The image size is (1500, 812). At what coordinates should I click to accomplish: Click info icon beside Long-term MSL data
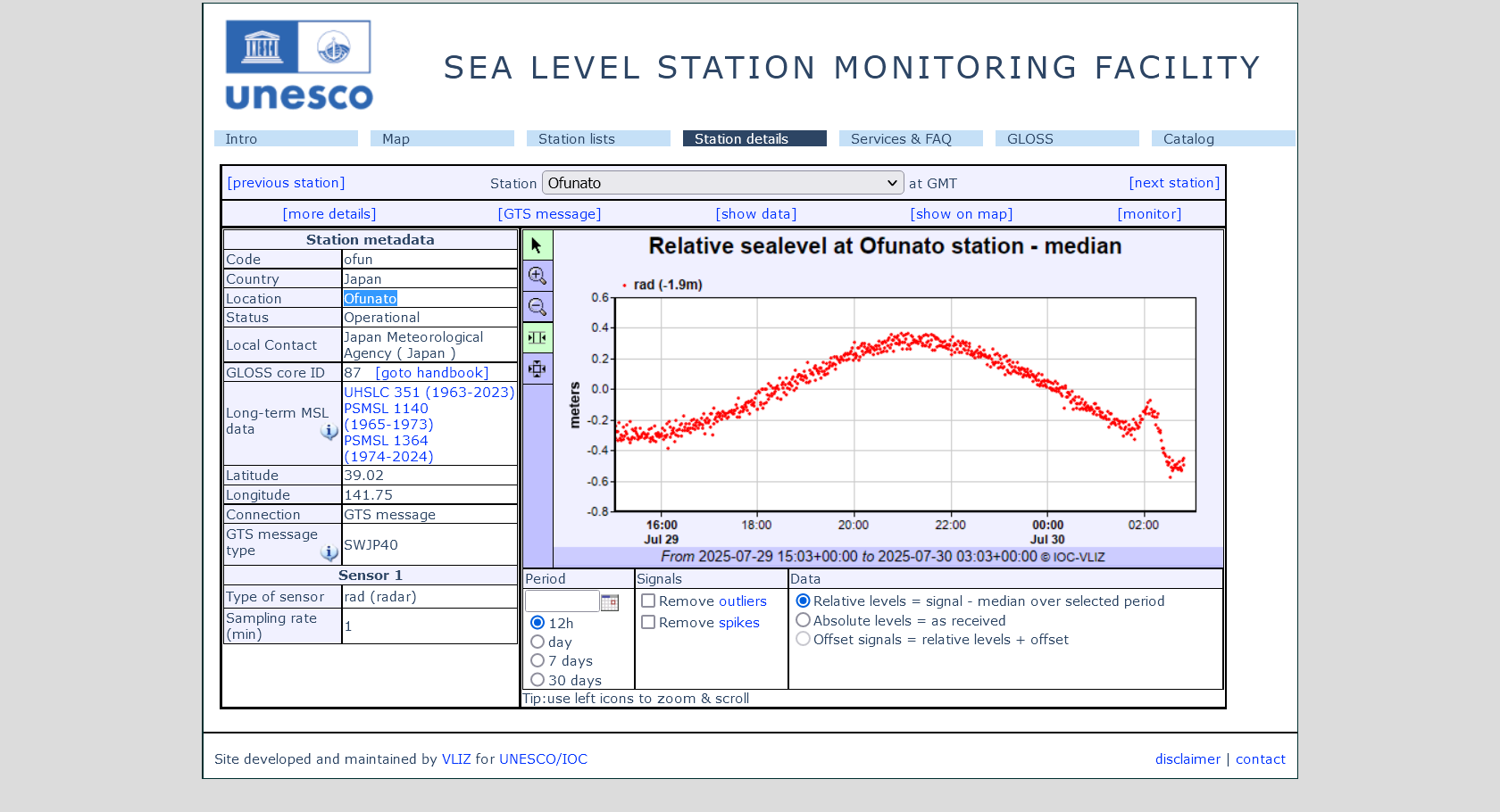coord(329,432)
